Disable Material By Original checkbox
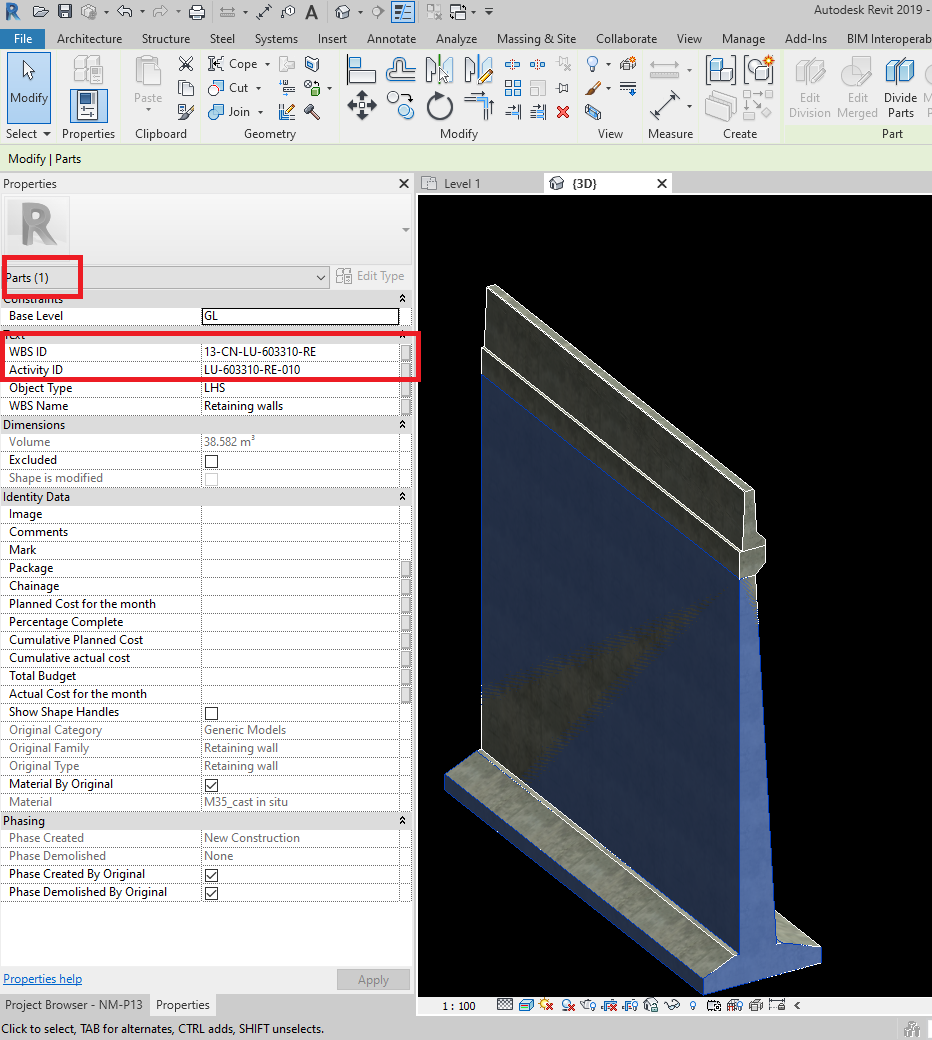The height and width of the screenshot is (1040, 932). pyautogui.click(x=210, y=785)
